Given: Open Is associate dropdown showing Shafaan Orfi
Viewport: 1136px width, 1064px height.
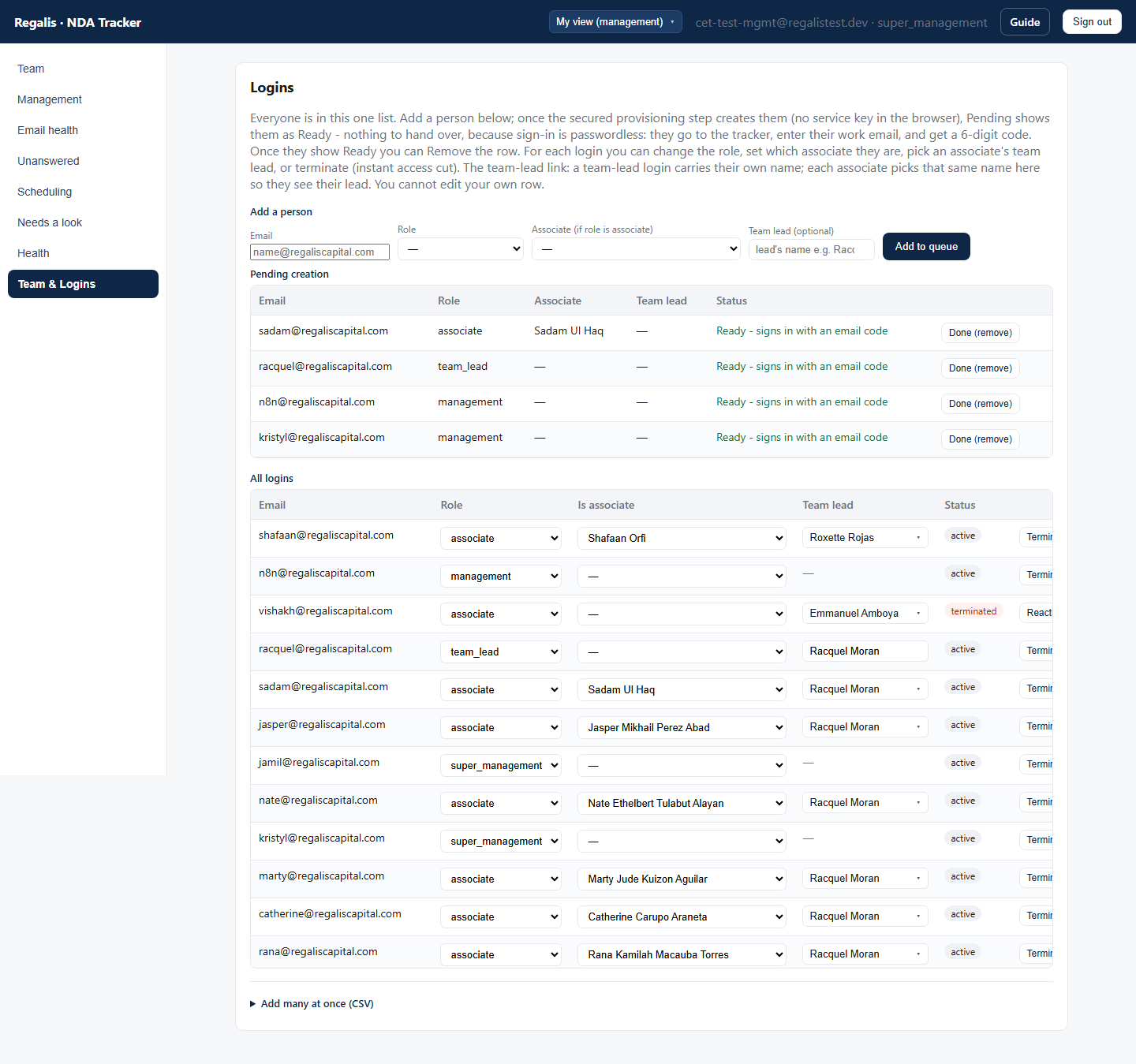Looking at the screenshot, I should point(682,538).
